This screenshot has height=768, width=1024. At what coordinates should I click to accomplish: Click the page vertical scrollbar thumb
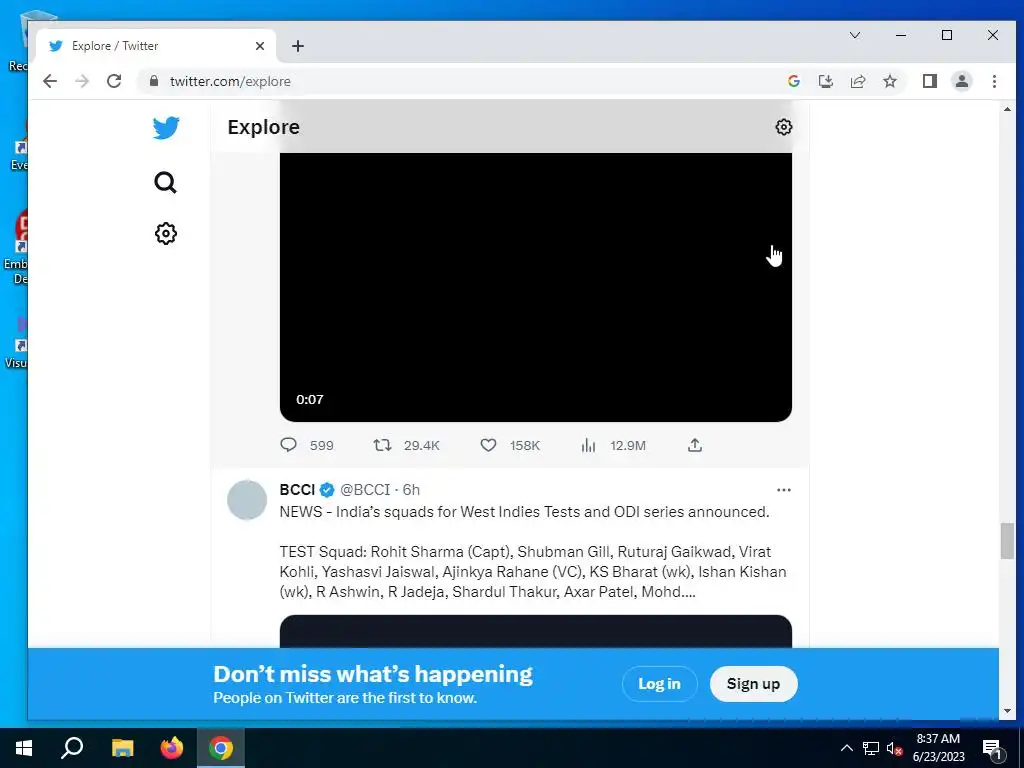click(1006, 541)
